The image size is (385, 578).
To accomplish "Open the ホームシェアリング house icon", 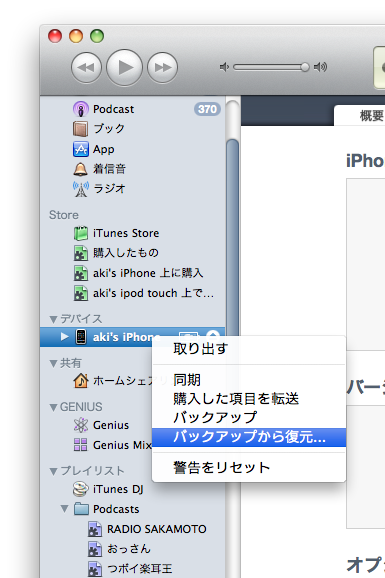I will 81,380.
